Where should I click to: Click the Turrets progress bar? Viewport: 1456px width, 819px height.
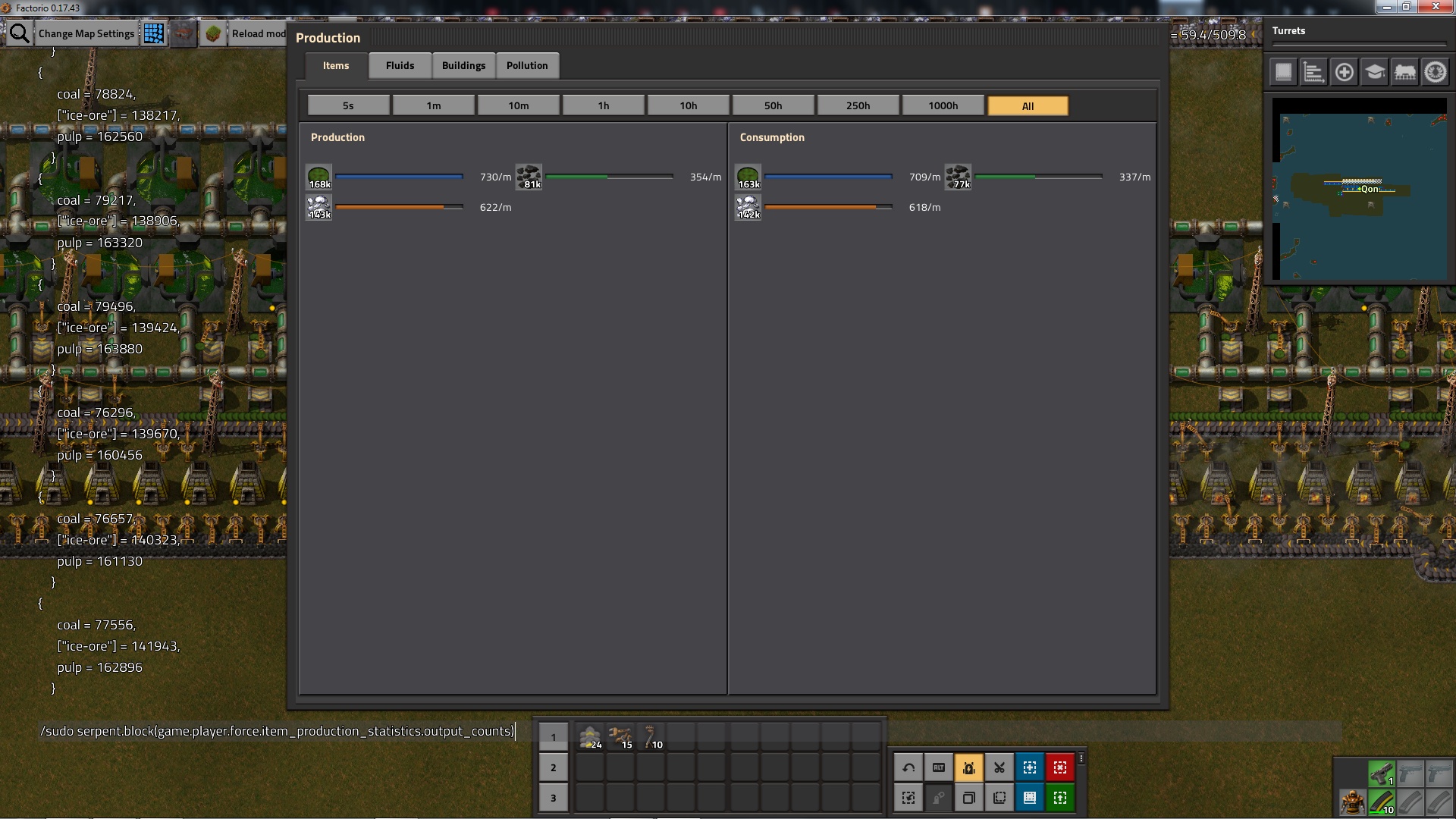point(1359,45)
